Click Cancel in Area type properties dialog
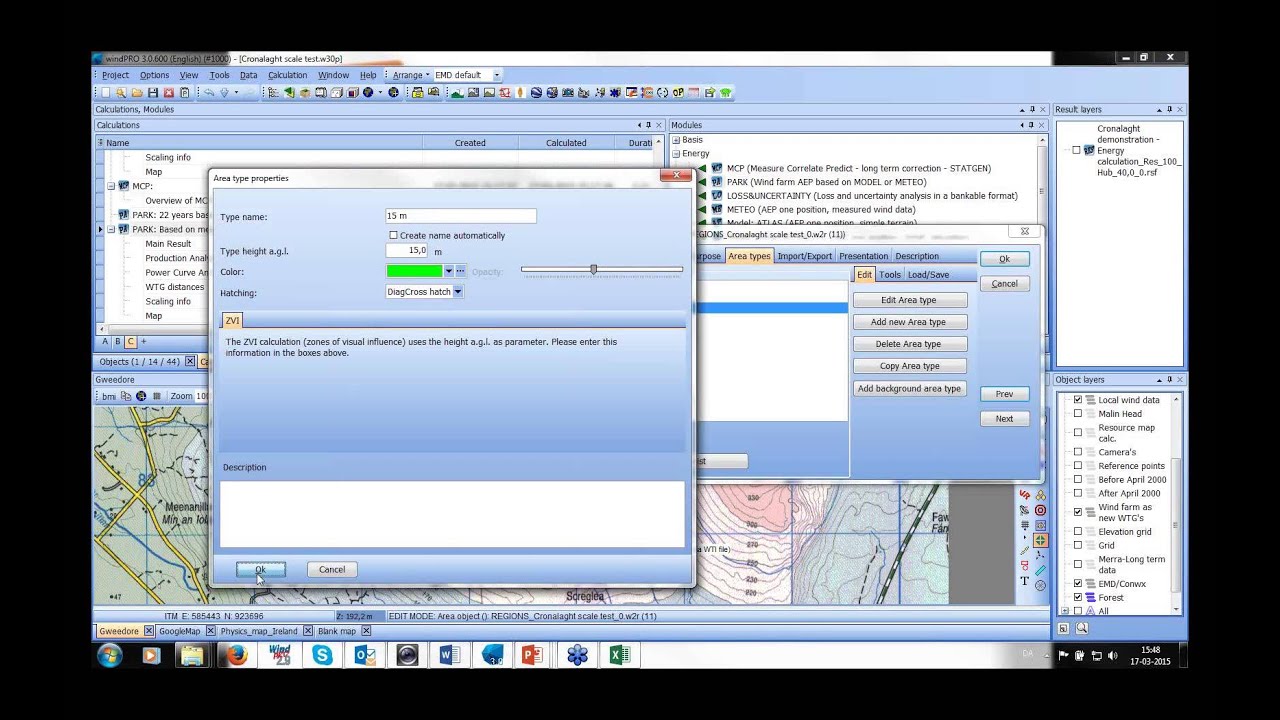The width and height of the screenshot is (1280, 720). coord(332,569)
